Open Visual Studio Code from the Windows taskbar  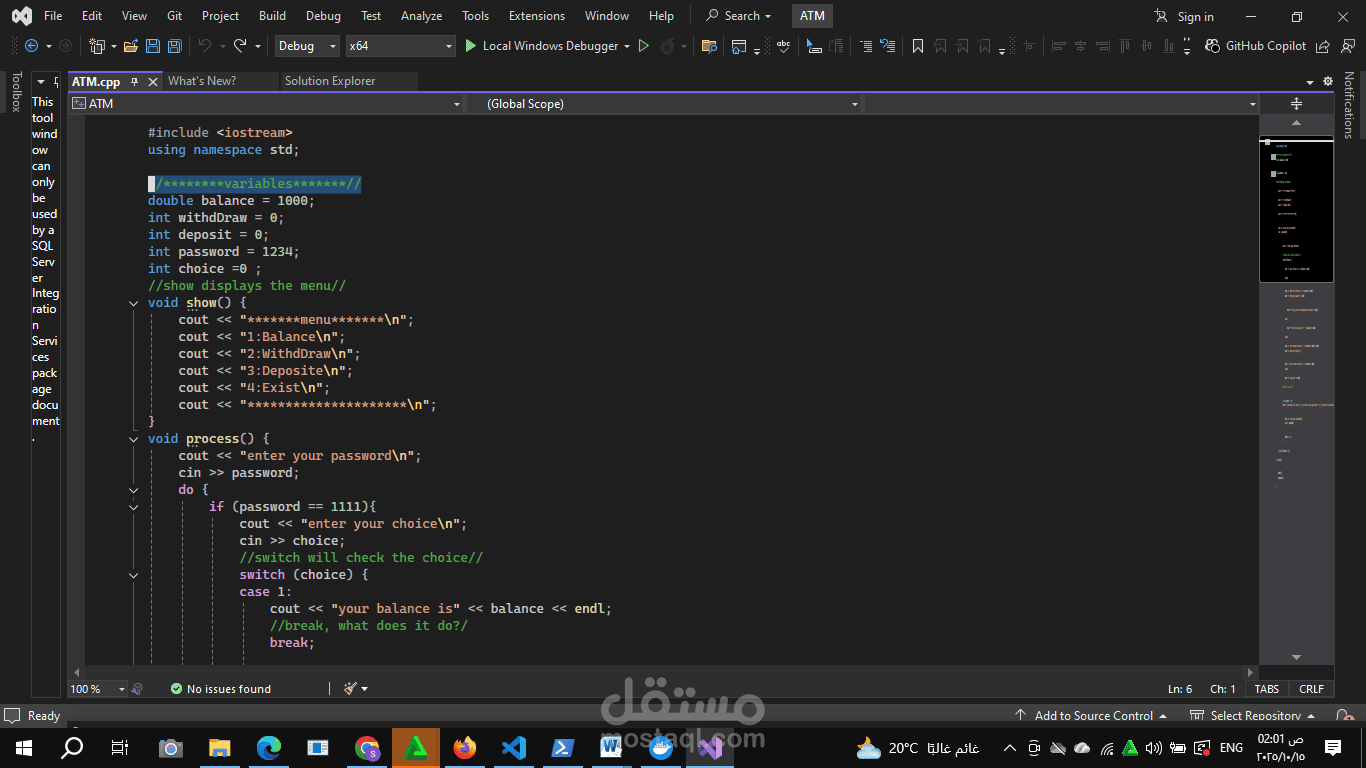click(514, 747)
